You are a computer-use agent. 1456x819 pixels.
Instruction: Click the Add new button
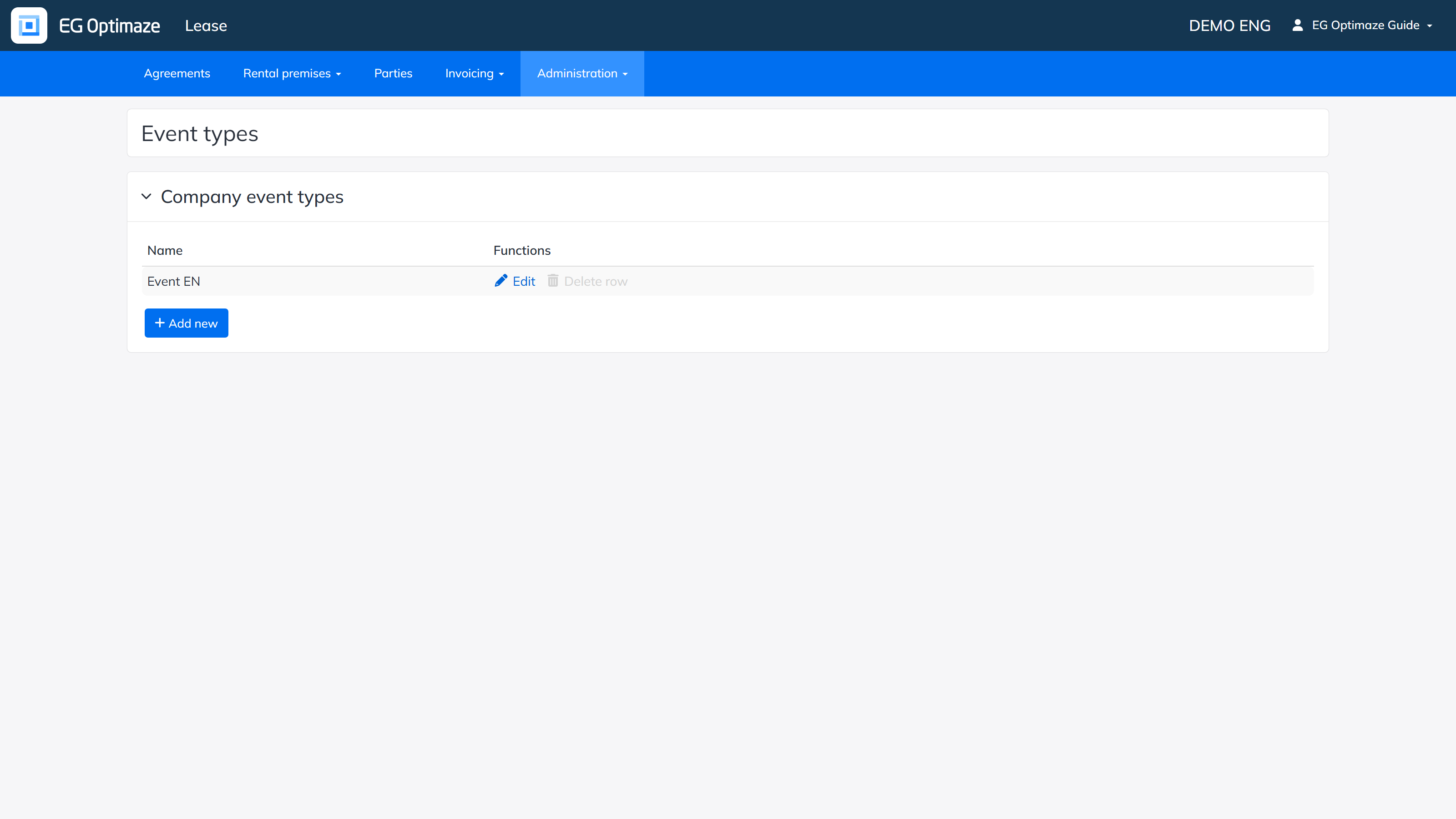pyautogui.click(x=187, y=324)
